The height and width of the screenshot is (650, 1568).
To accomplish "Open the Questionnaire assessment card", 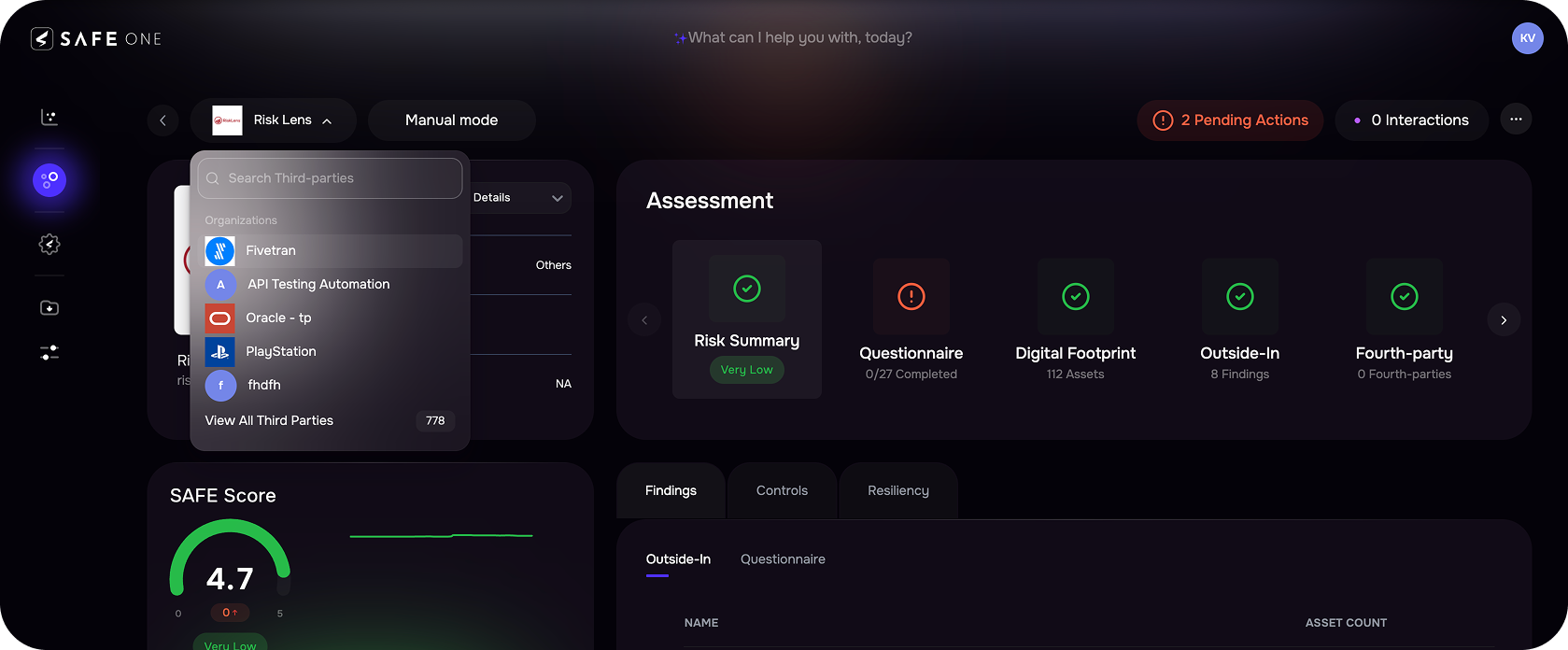I will pyautogui.click(x=911, y=319).
